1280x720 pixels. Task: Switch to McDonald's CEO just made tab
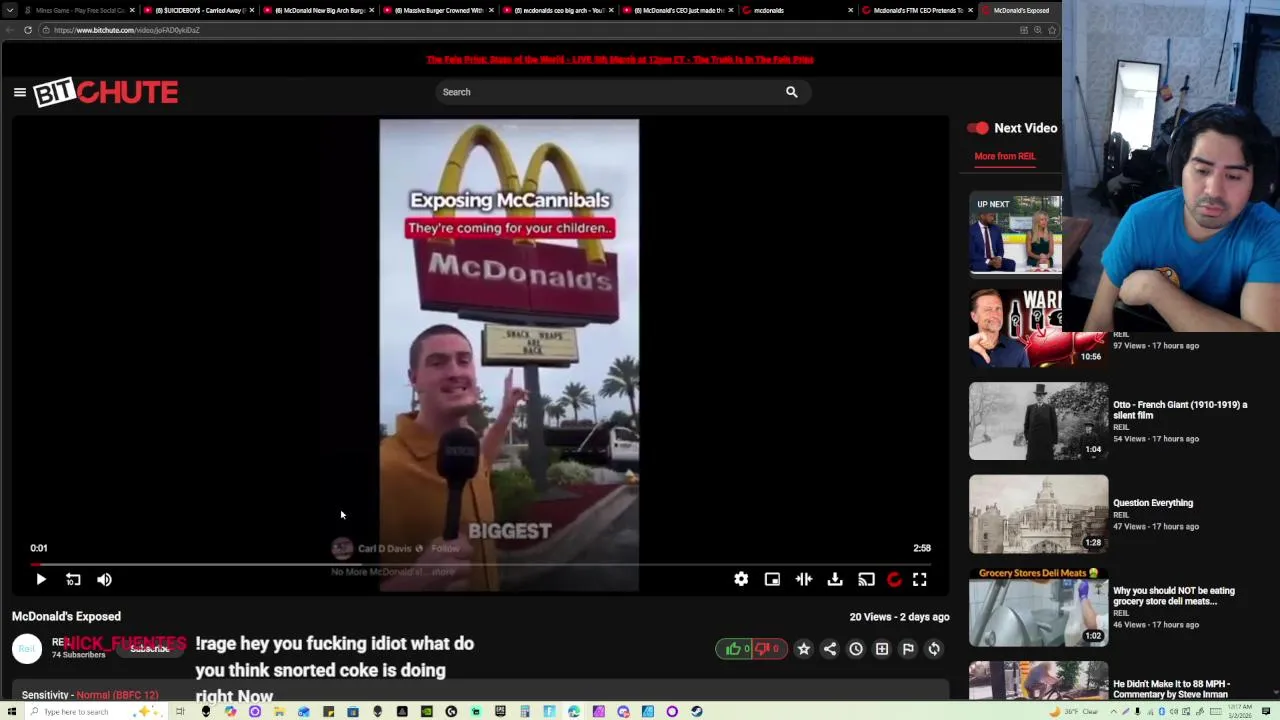click(678, 10)
